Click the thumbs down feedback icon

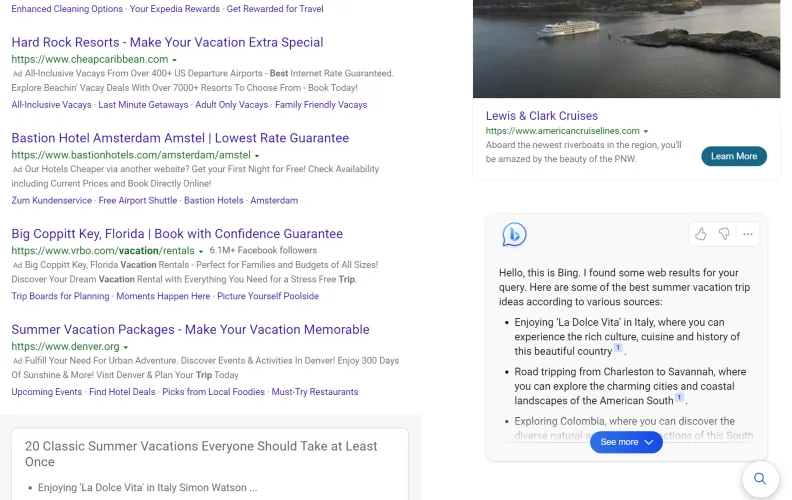[724, 234]
